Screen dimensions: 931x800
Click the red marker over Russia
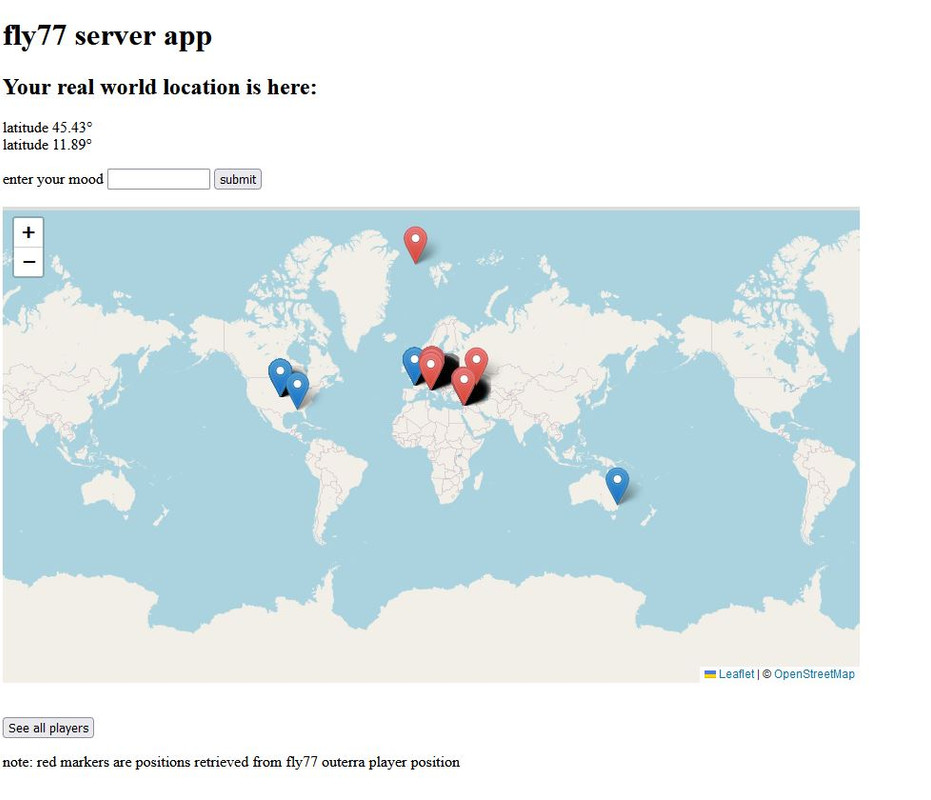point(477,364)
